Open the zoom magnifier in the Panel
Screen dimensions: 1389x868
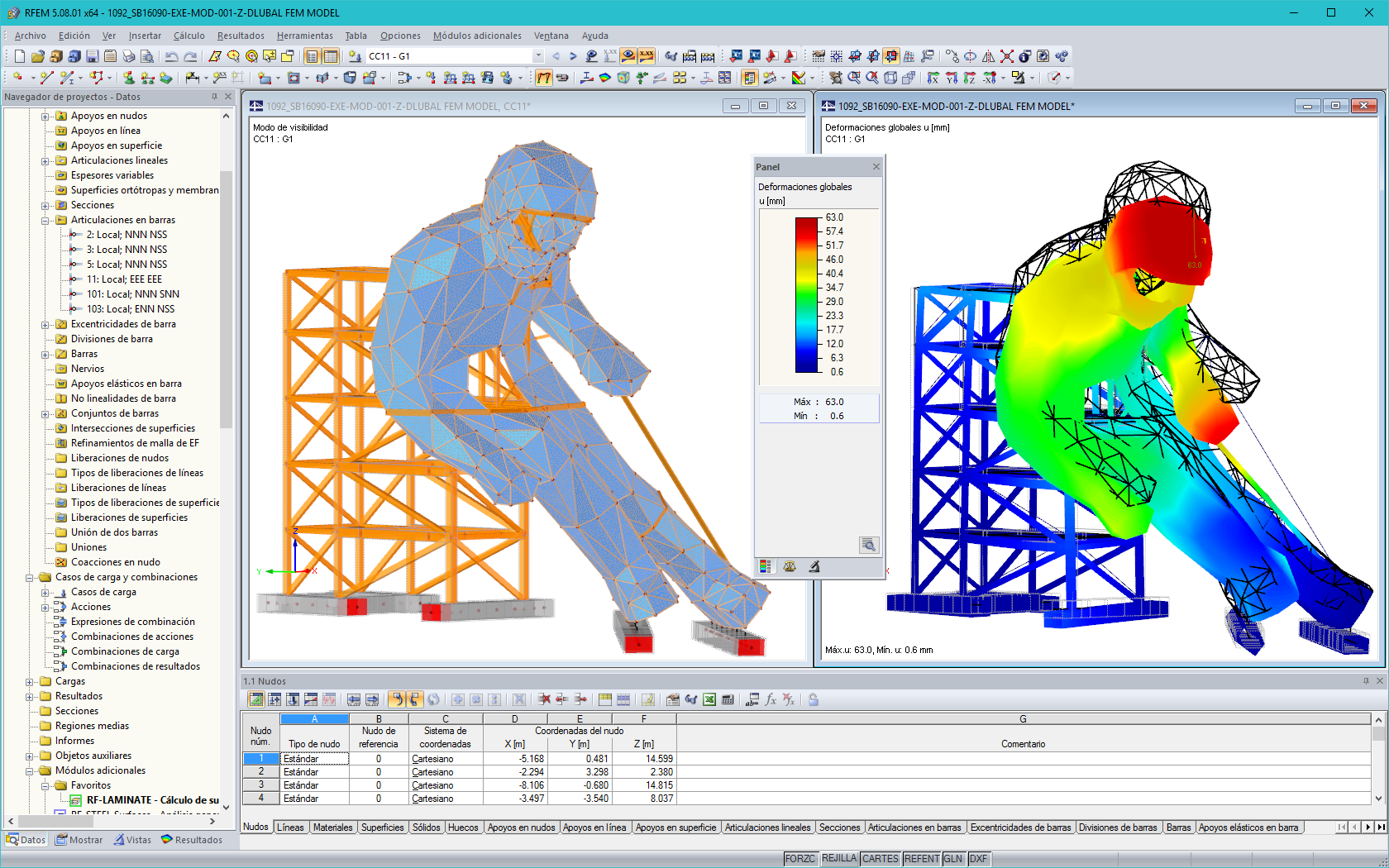pyautogui.click(x=869, y=546)
